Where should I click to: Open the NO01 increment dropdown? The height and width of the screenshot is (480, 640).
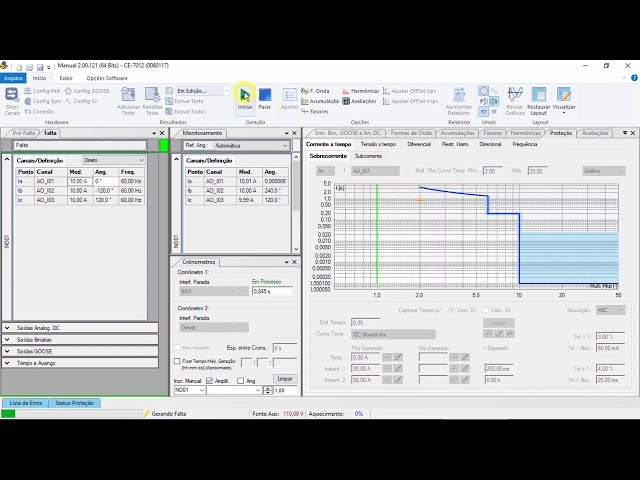[x=189, y=390]
